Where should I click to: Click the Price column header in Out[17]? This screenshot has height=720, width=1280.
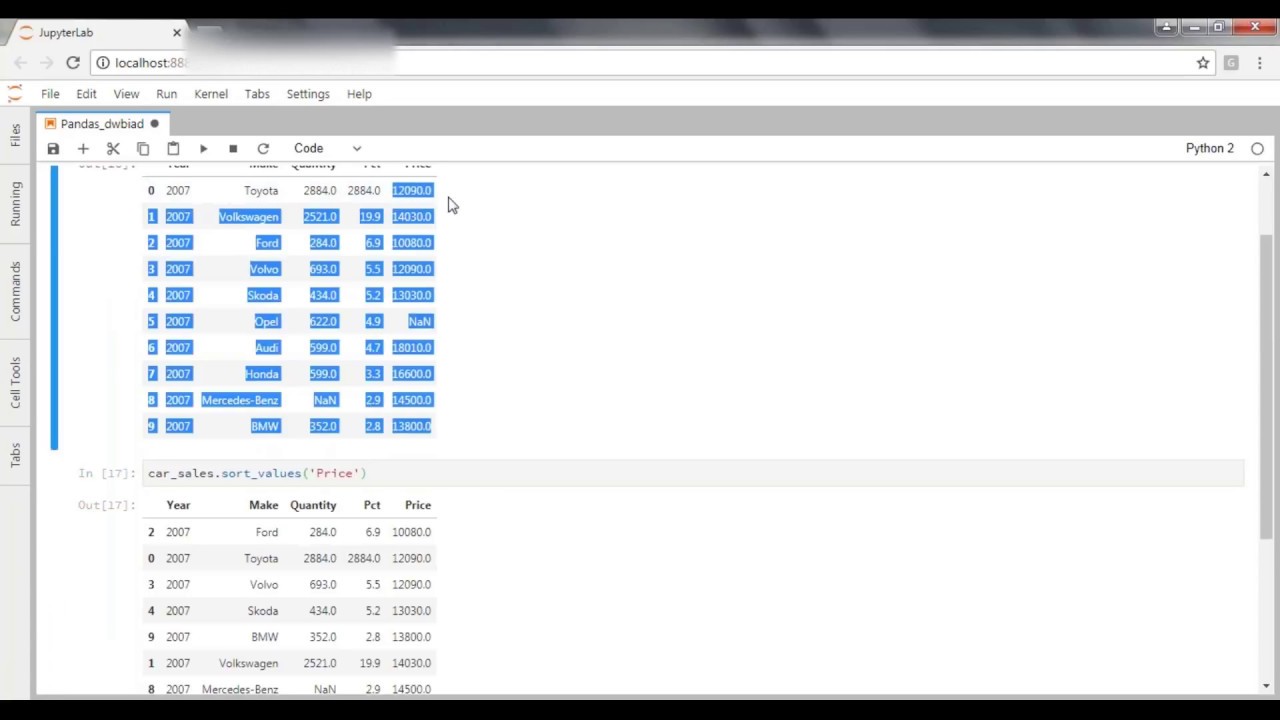pos(418,505)
